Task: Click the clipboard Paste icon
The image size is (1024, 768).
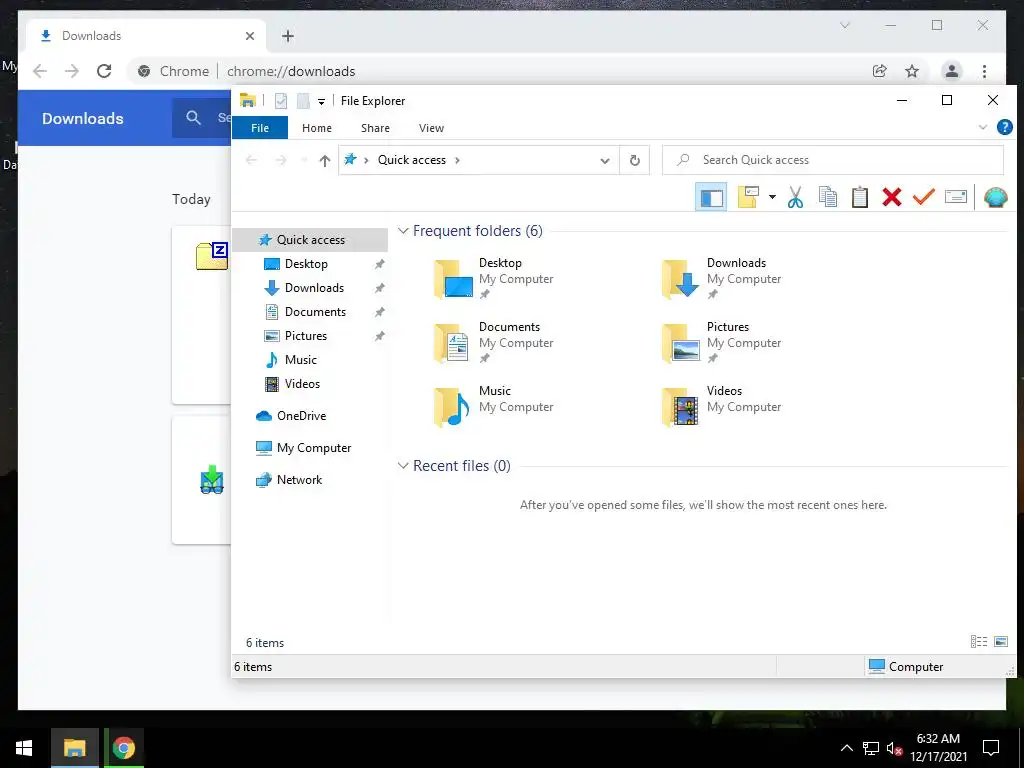Action: [x=859, y=197]
